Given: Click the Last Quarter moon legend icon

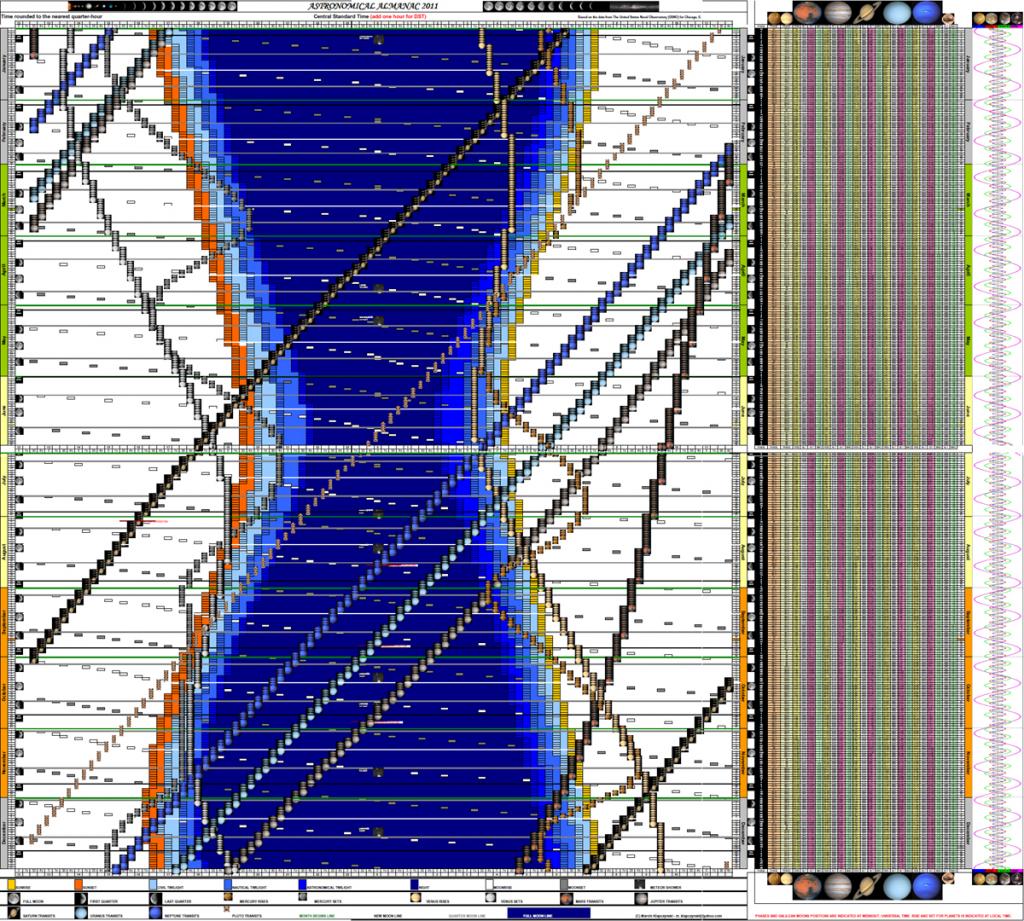Looking at the screenshot, I should (153, 899).
